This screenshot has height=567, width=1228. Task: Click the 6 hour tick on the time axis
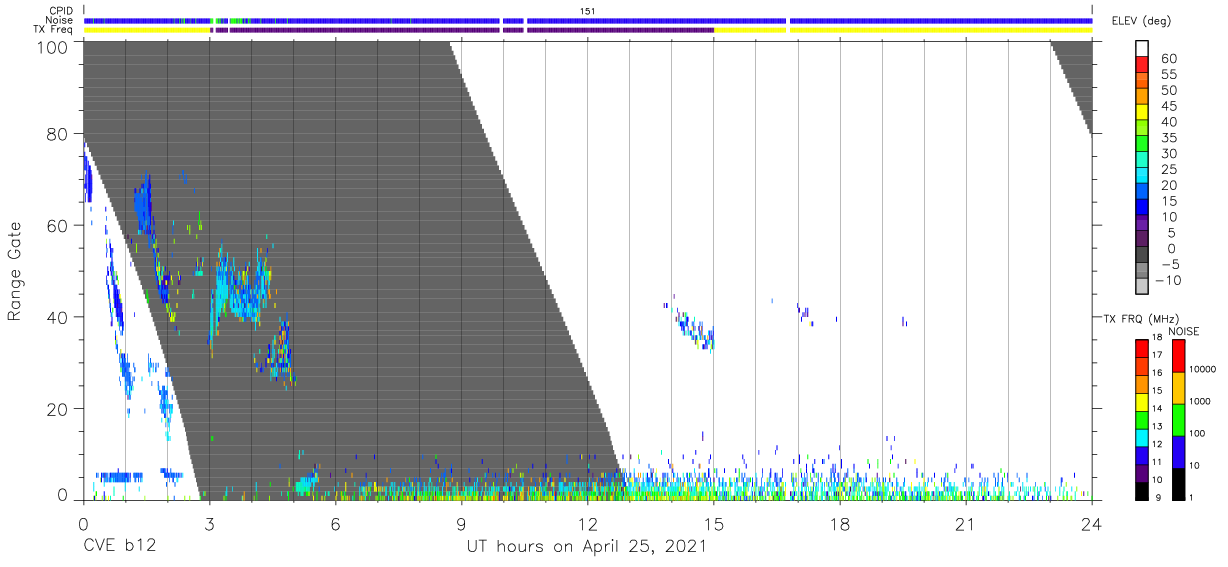(x=335, y=524)
